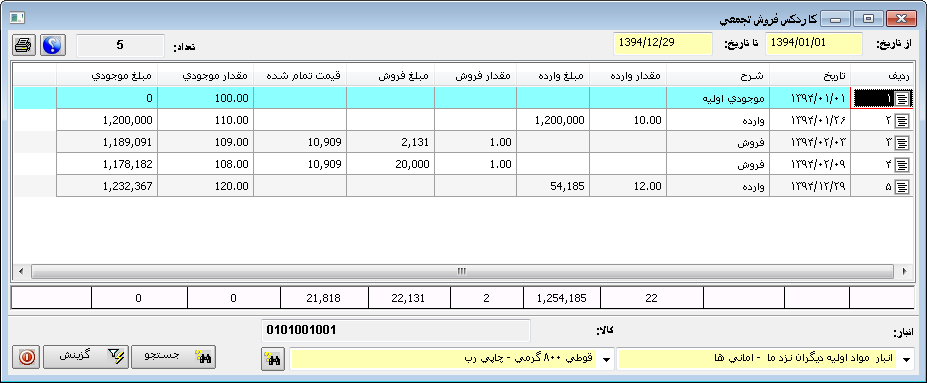Maximize the كاردكس فروش window
The image size is (927, 383).
[x=868, y=19]
